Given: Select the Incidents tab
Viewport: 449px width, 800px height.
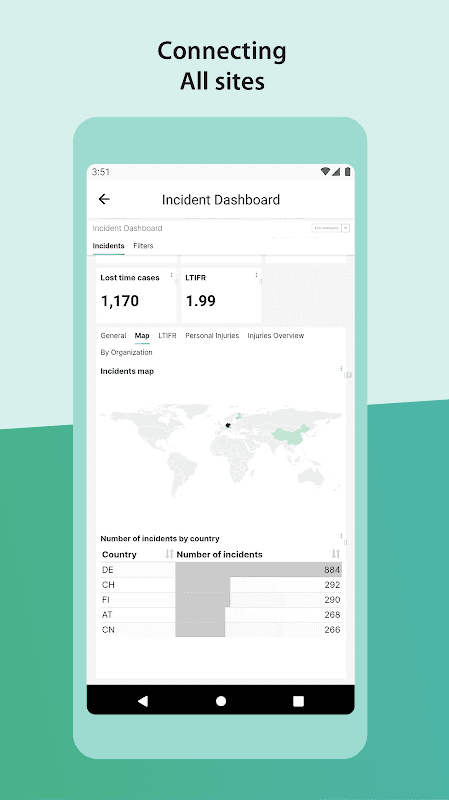Looking at the screenshot, I should pyautogui.click(x=108, y=246).
